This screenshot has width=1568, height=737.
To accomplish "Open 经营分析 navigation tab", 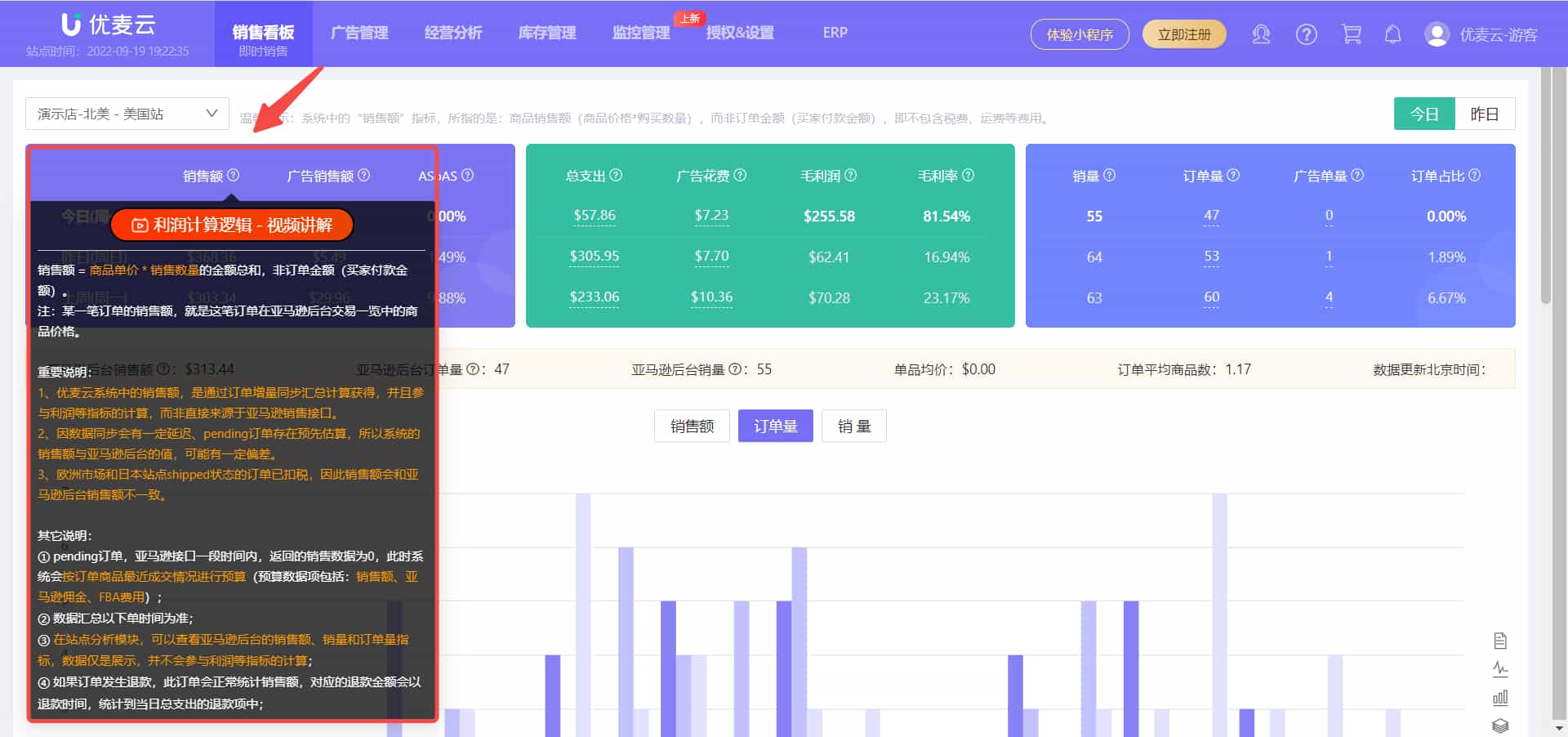I will (453, 33).
